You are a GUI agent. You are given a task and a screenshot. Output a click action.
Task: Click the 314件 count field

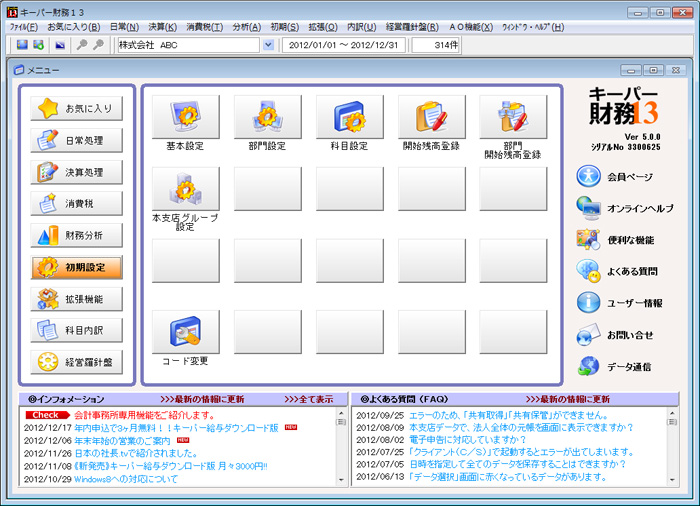tap(436, 45)
